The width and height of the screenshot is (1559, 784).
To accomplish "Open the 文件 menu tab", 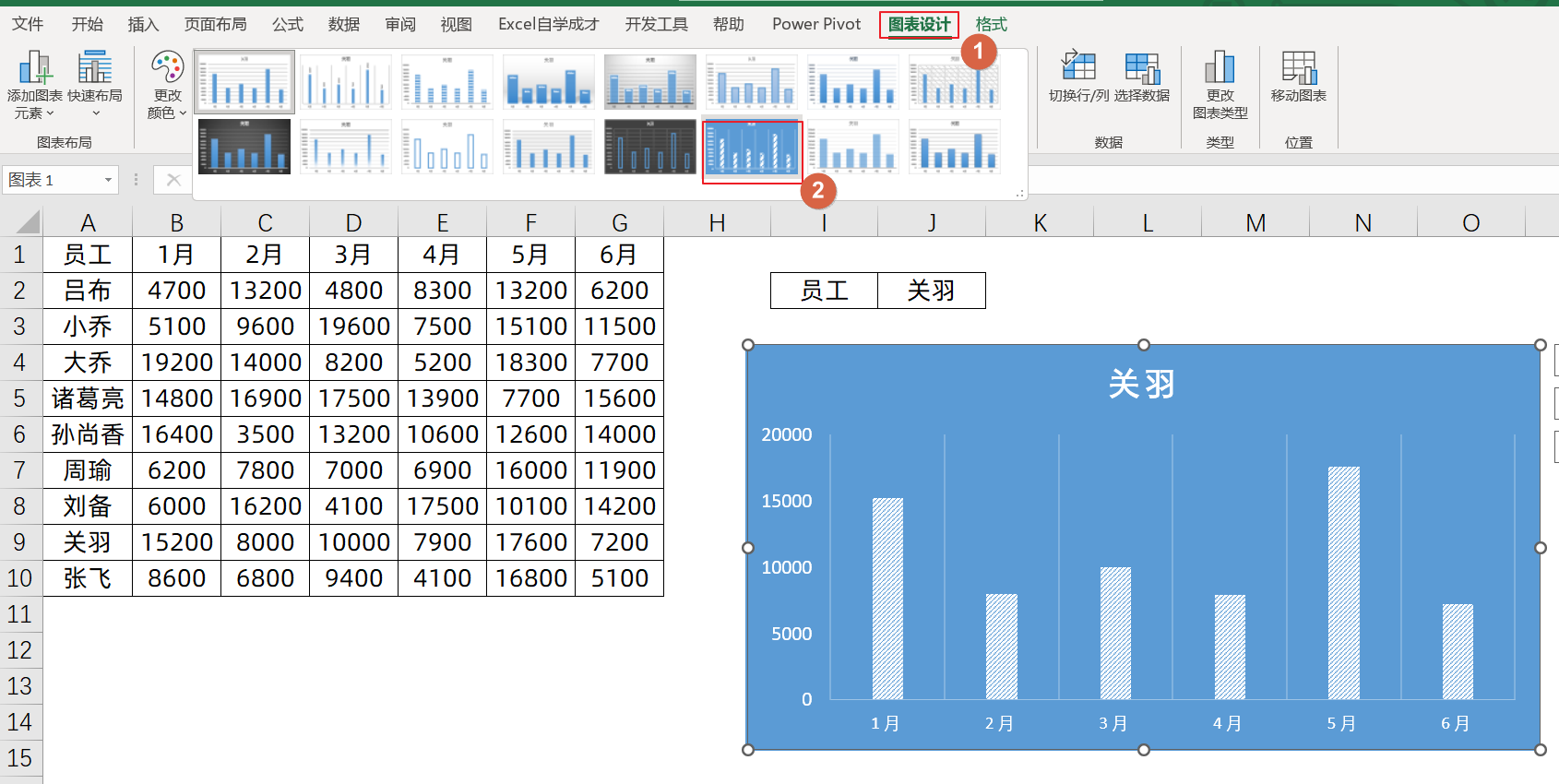I will (x=28, y=24).
